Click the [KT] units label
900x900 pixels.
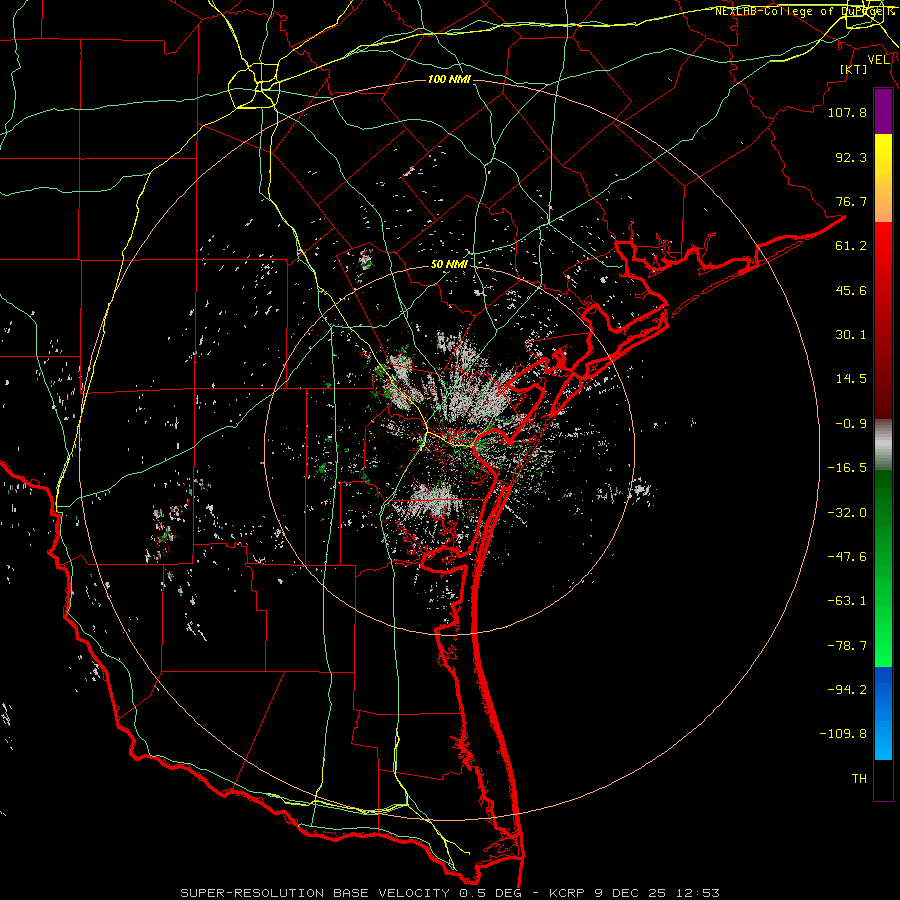854,69
